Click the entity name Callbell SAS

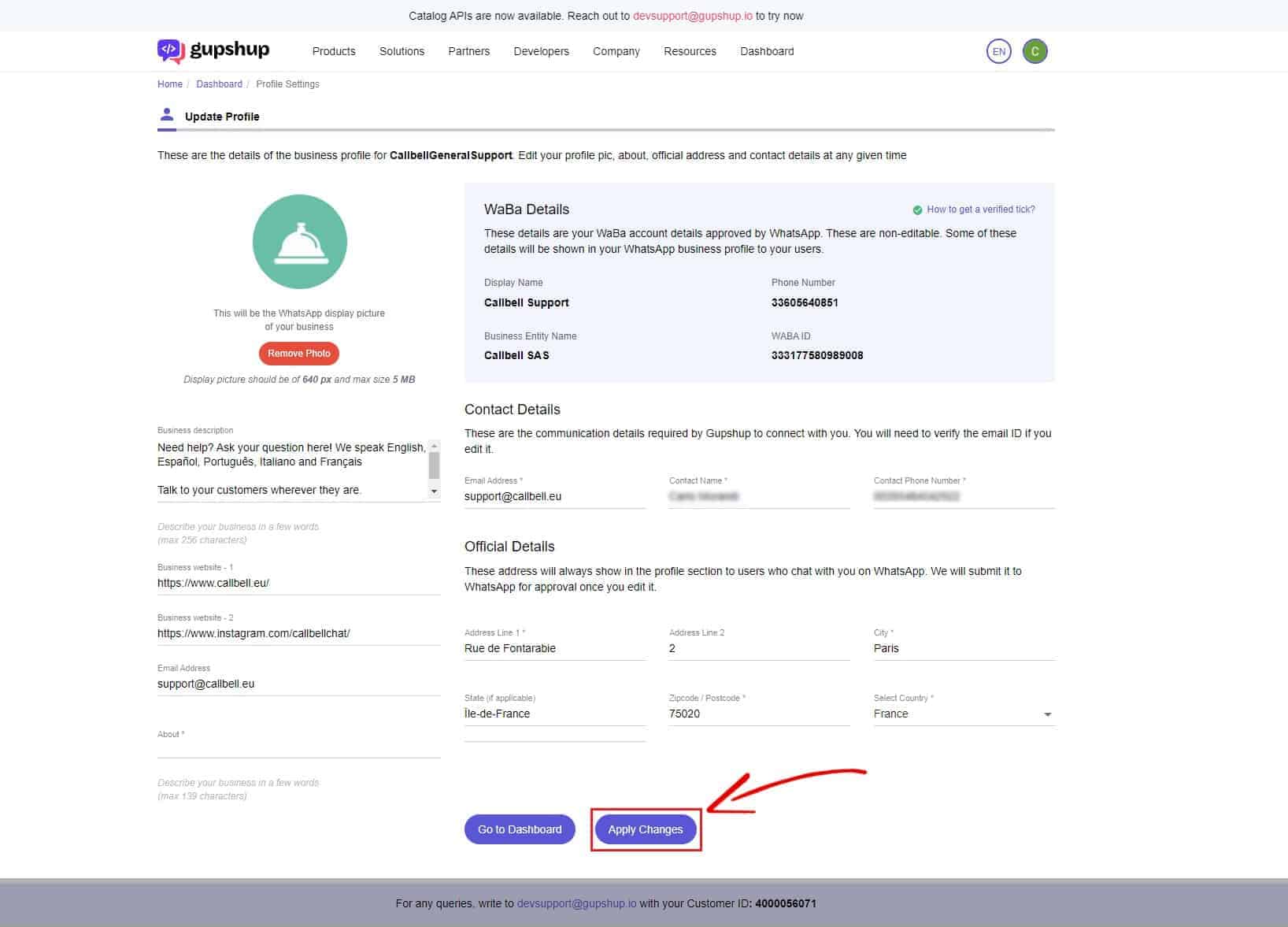[516, 355]
